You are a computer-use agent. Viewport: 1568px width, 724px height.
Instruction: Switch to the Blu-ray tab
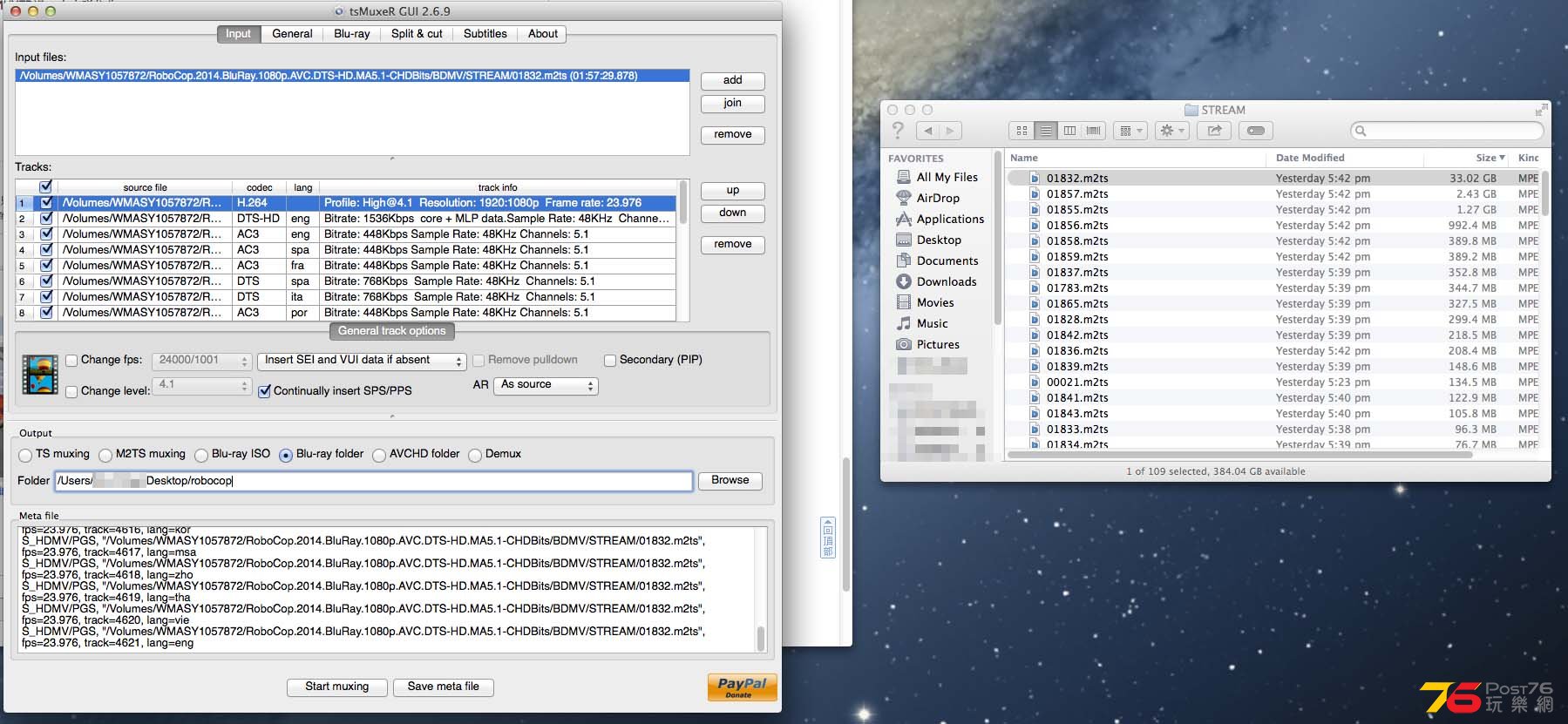352,34
